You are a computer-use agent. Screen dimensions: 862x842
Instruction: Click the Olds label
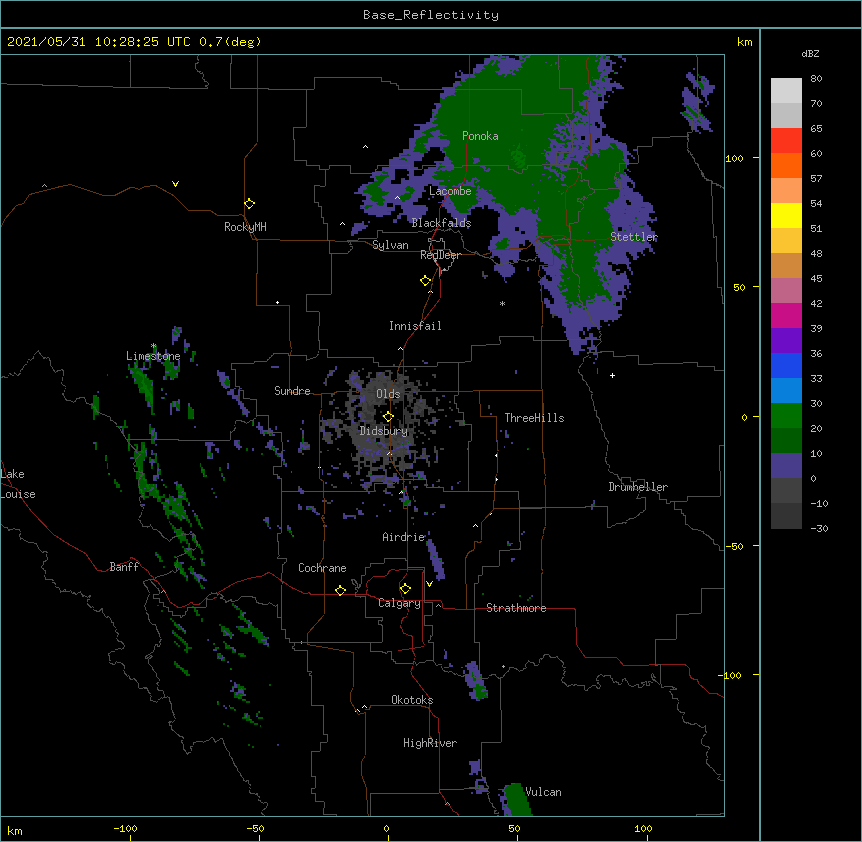tap(388, 394)
